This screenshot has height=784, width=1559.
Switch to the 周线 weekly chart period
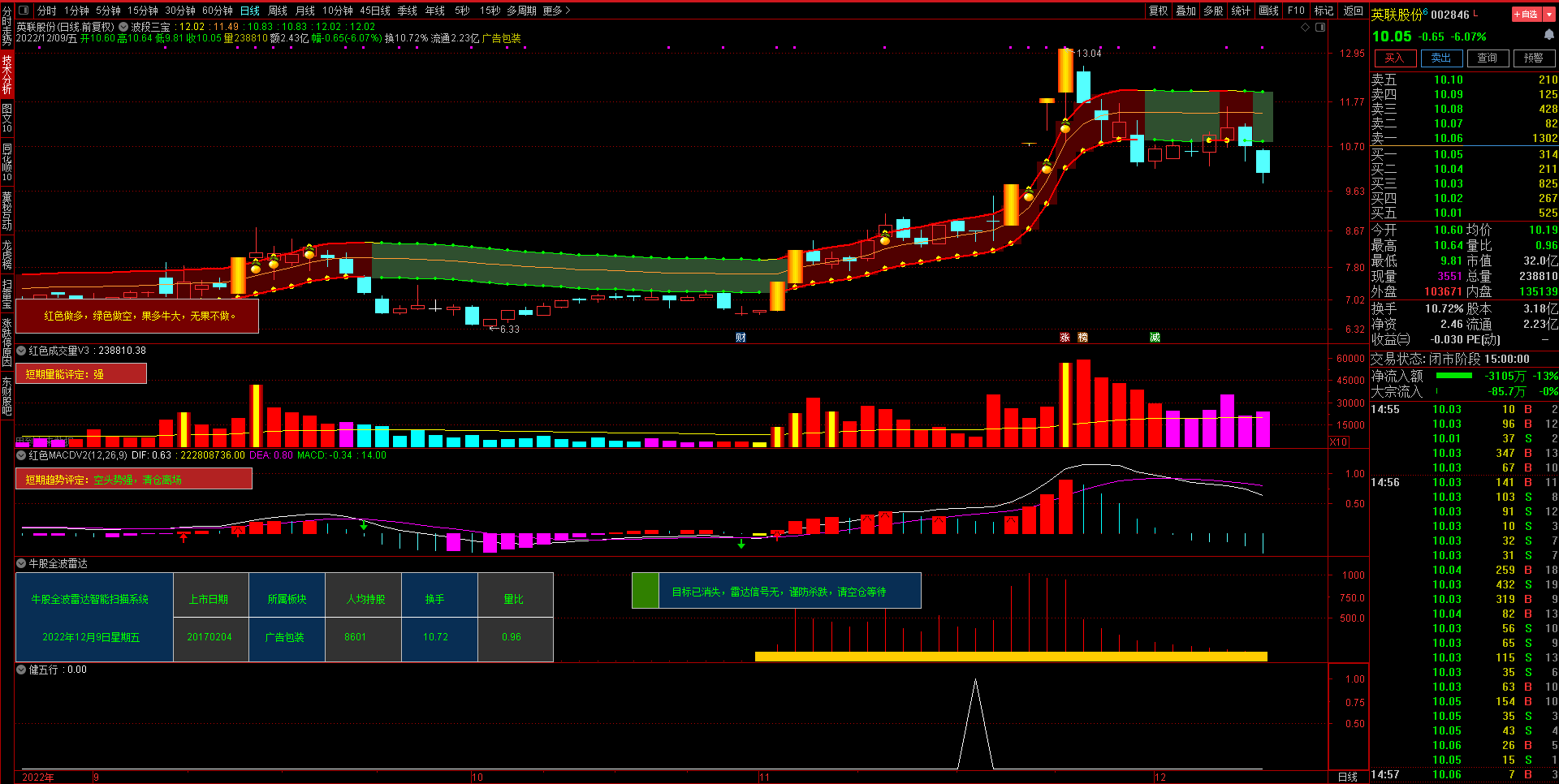click(278, 11)
